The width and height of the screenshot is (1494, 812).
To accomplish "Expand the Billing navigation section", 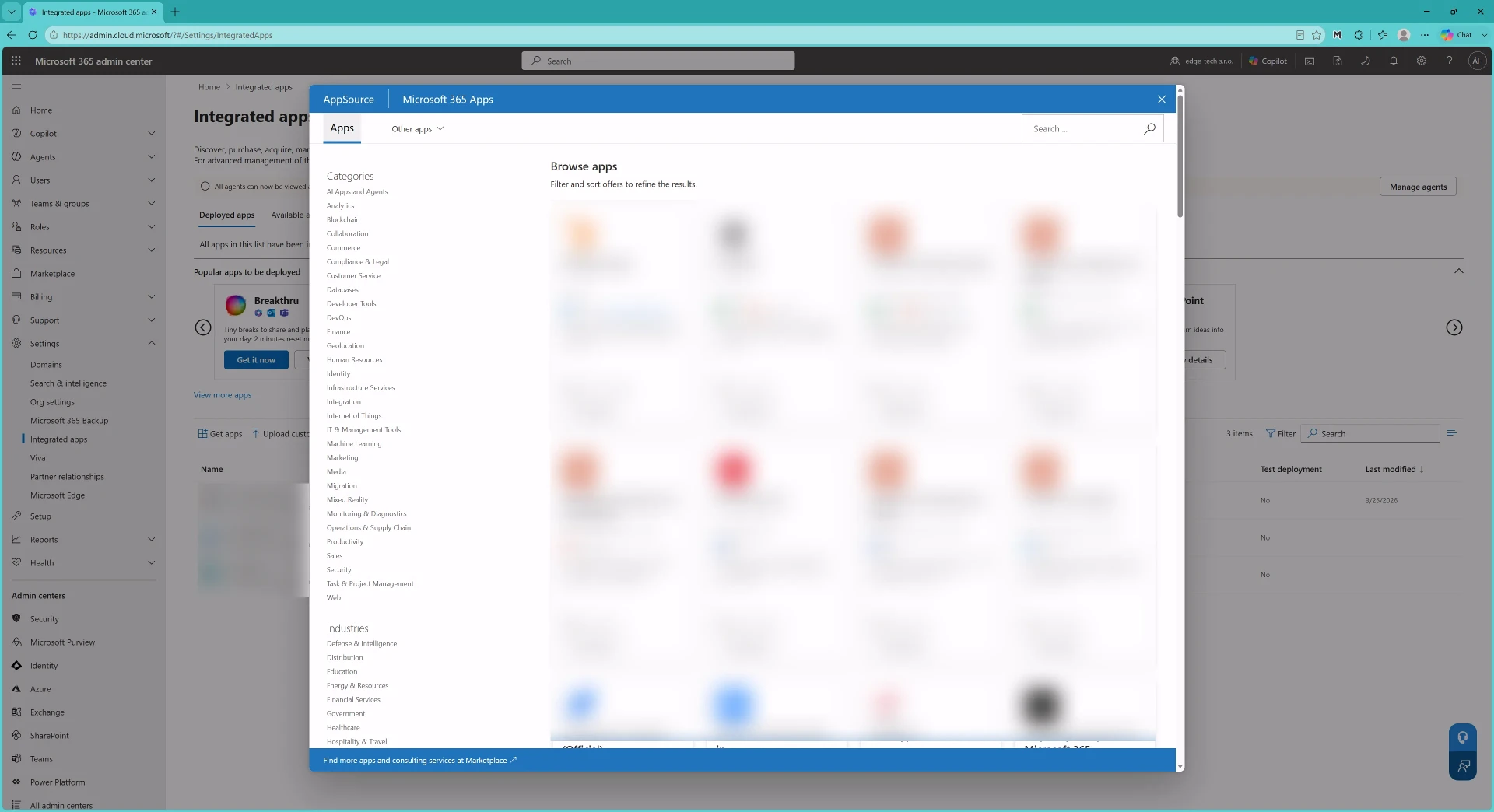I will (151, 297).
